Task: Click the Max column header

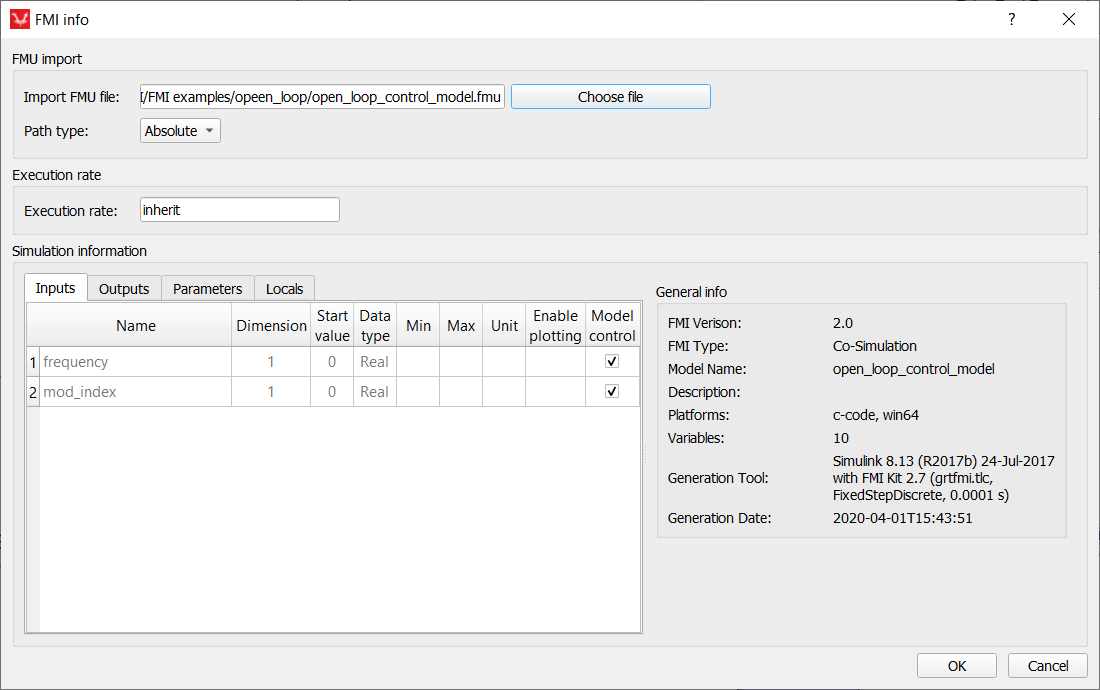Action: pyautogui.click(x=461, y=325)
